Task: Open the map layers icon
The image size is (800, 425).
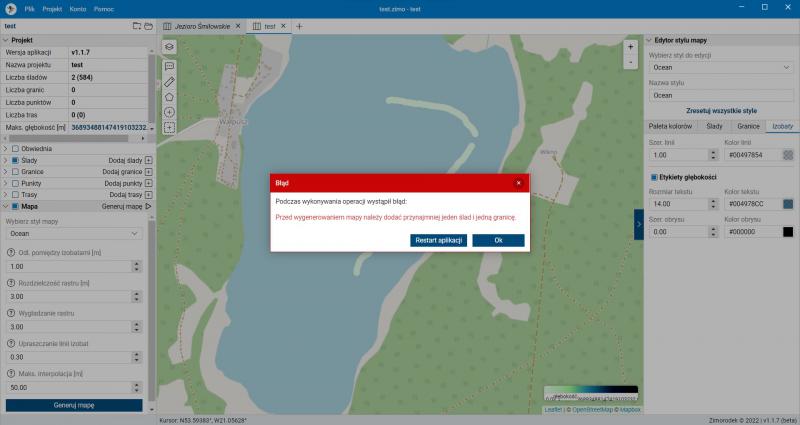Action: tap(169, 47)
